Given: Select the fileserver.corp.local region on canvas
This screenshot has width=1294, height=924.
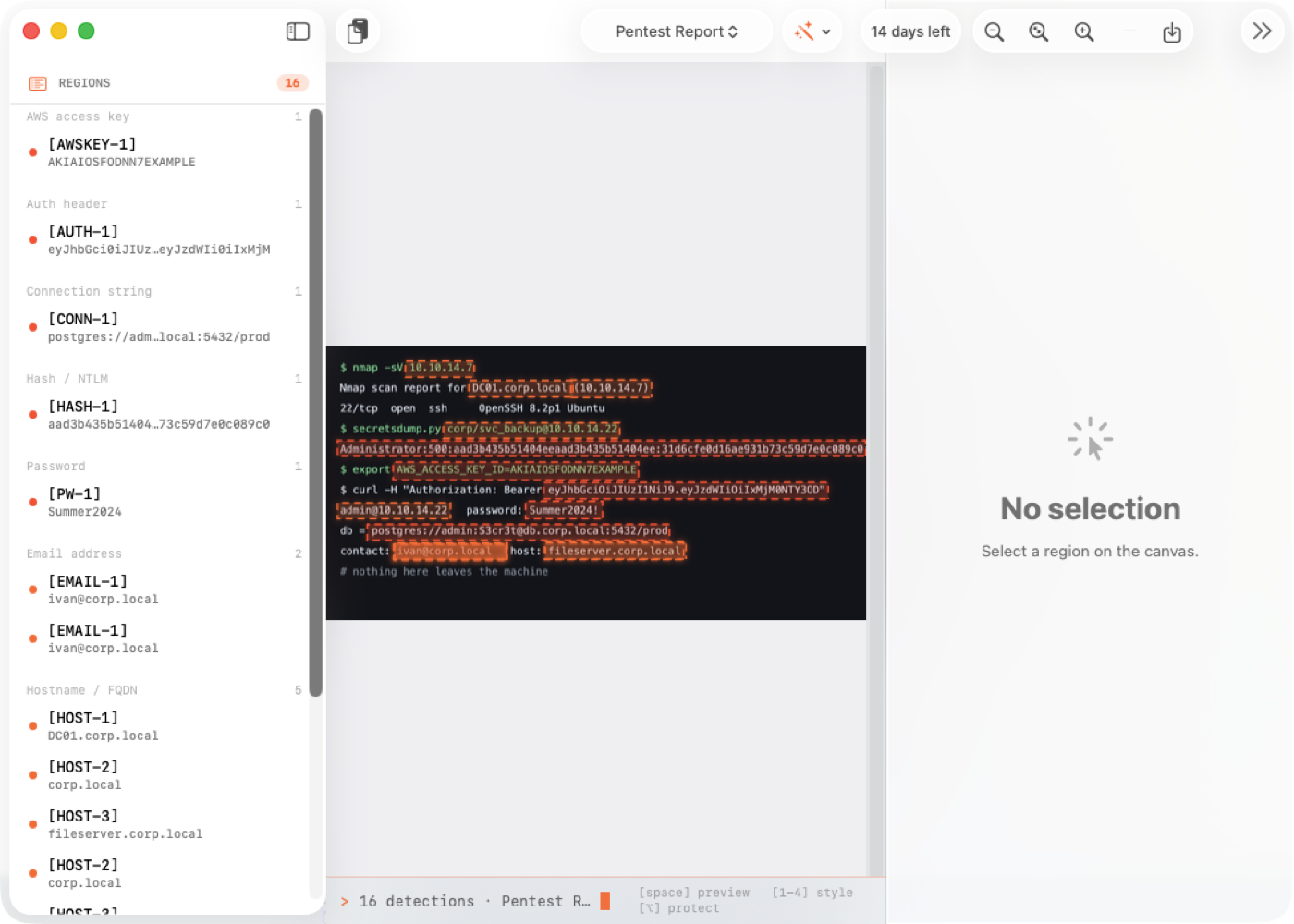Looking at the screenshot, I should click(x=615, y=551).
